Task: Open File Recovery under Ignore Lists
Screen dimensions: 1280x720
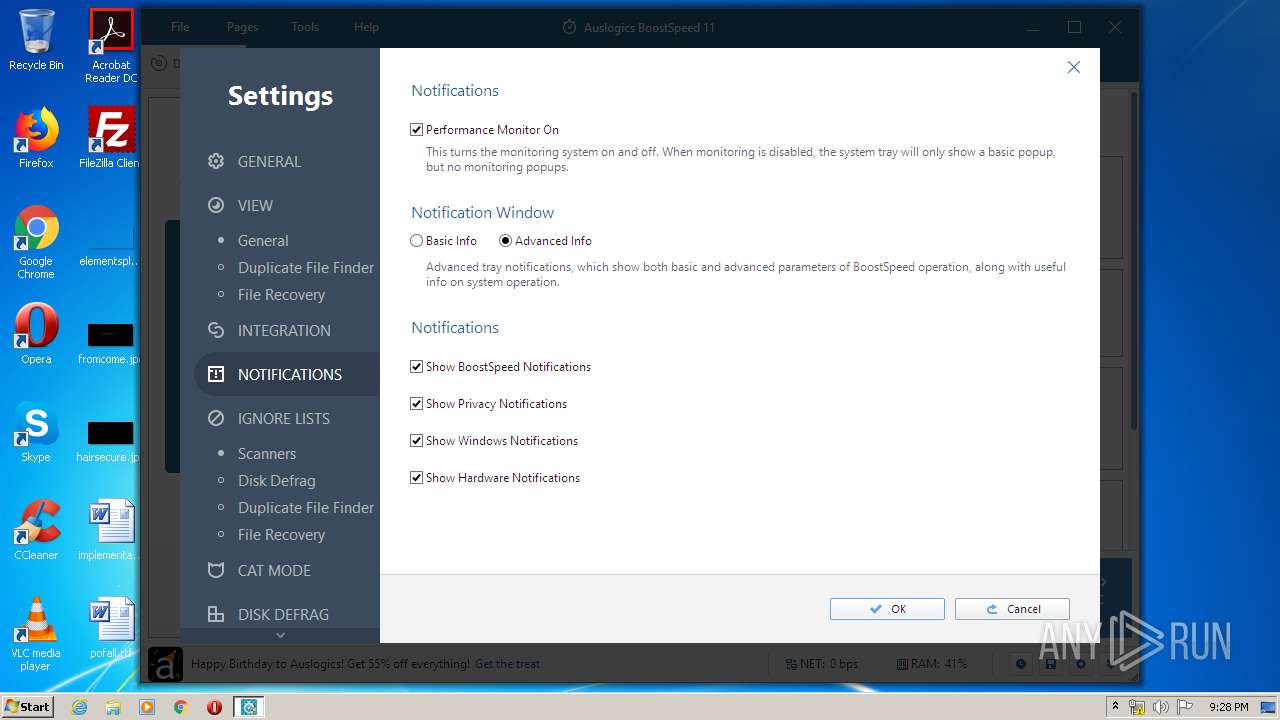Action: 281,535
